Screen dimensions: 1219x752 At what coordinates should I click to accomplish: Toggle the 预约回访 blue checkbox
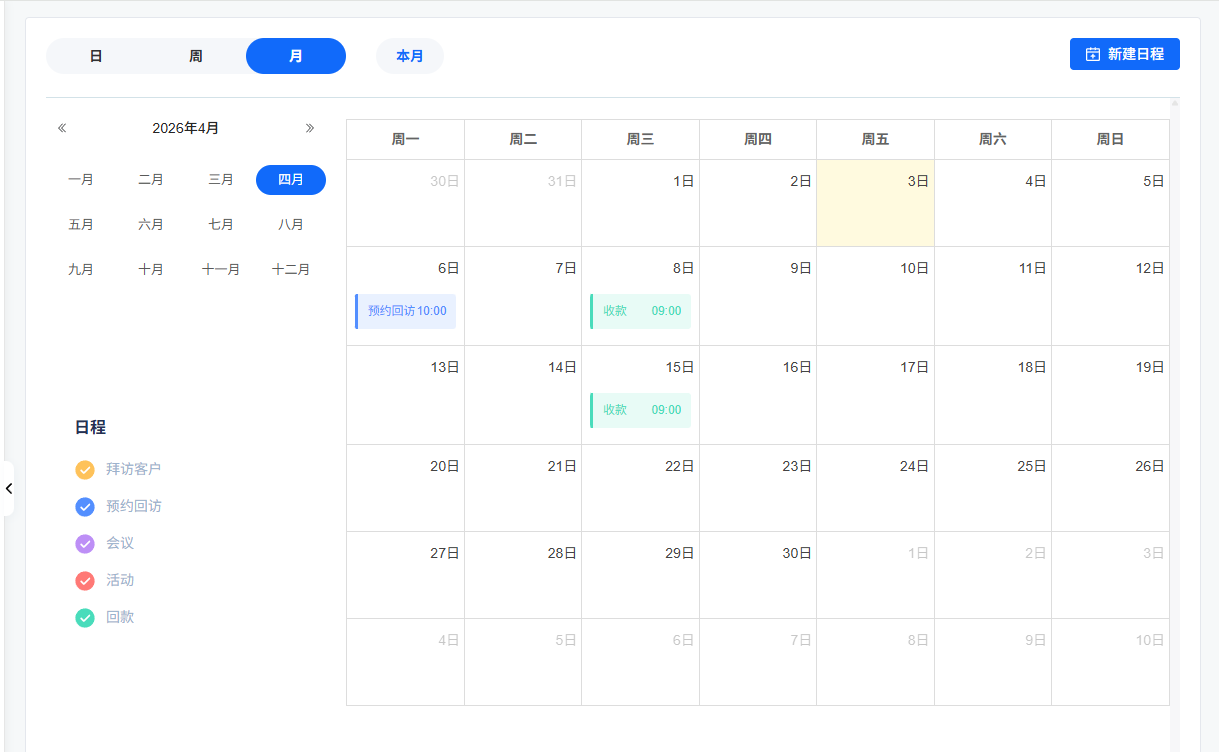pos(85,506)
